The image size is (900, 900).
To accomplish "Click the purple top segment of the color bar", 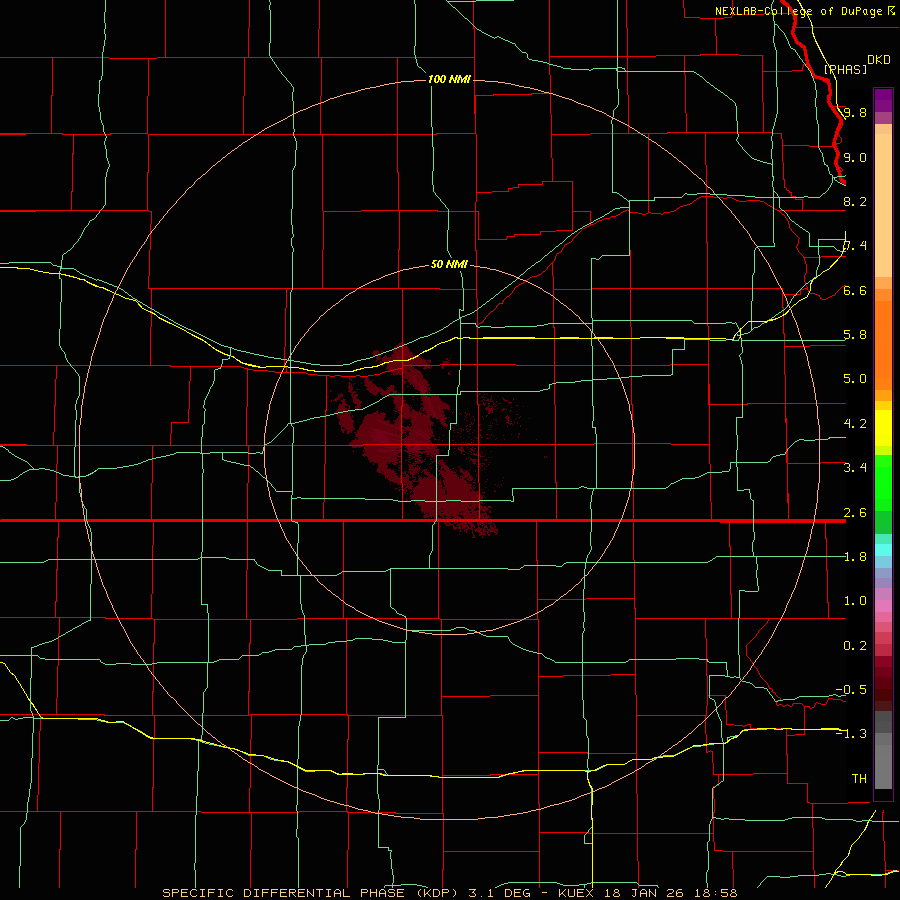I will [883, 100].
